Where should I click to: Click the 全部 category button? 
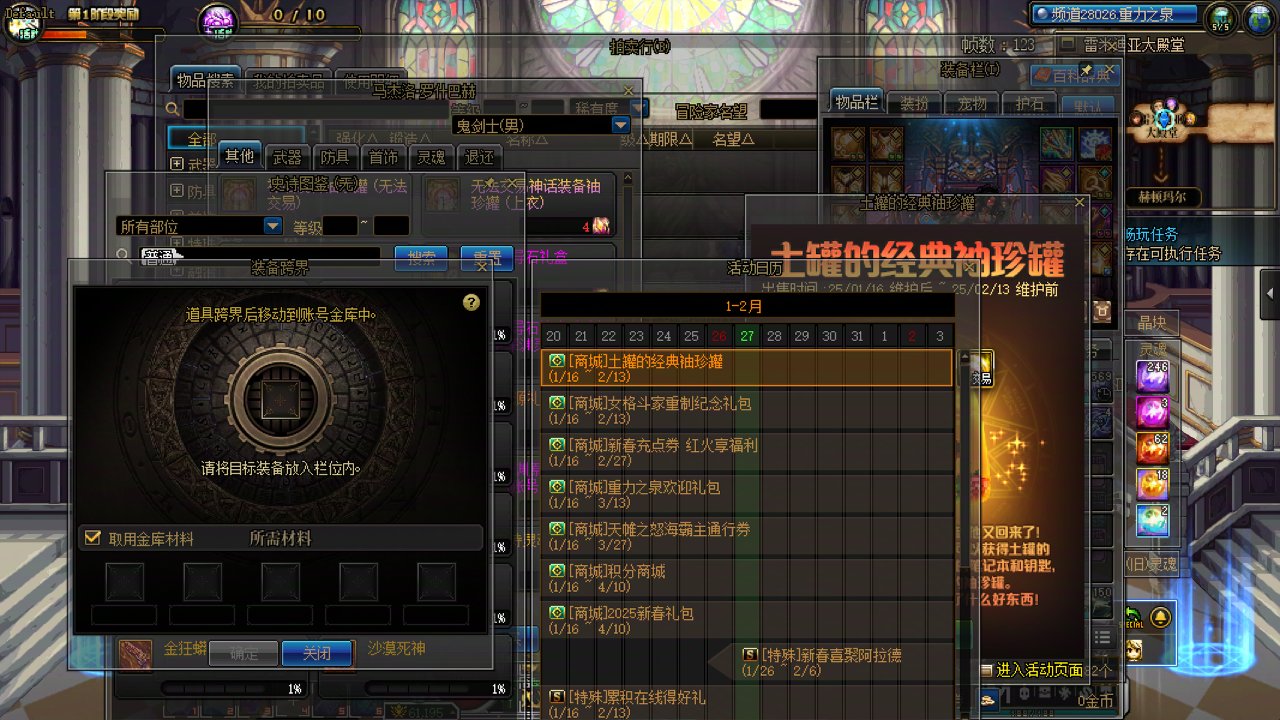[236, 138]
